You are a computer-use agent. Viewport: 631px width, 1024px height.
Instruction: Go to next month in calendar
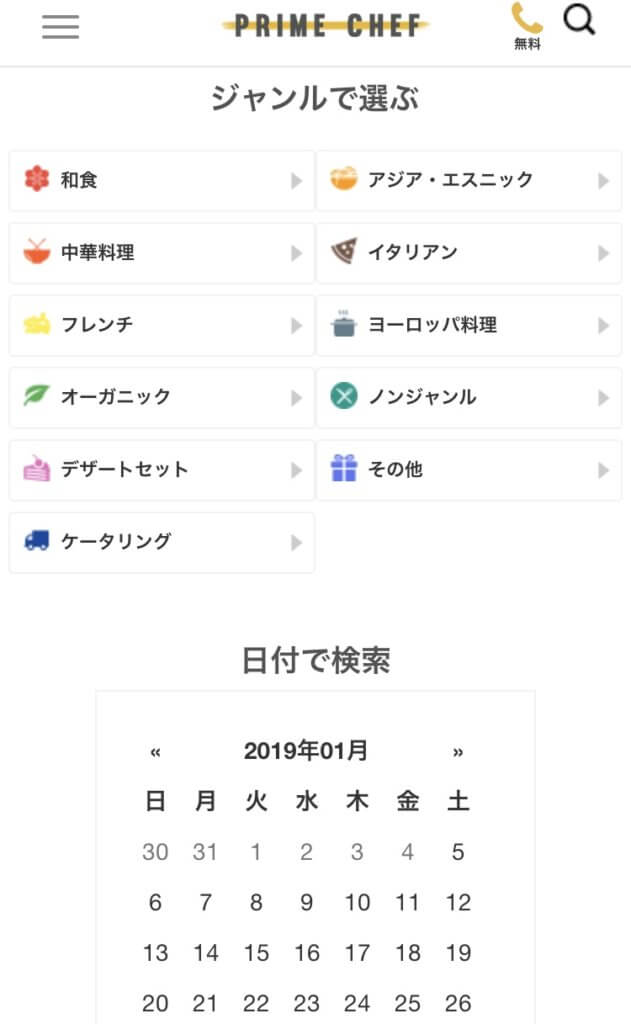pos(458,752)
